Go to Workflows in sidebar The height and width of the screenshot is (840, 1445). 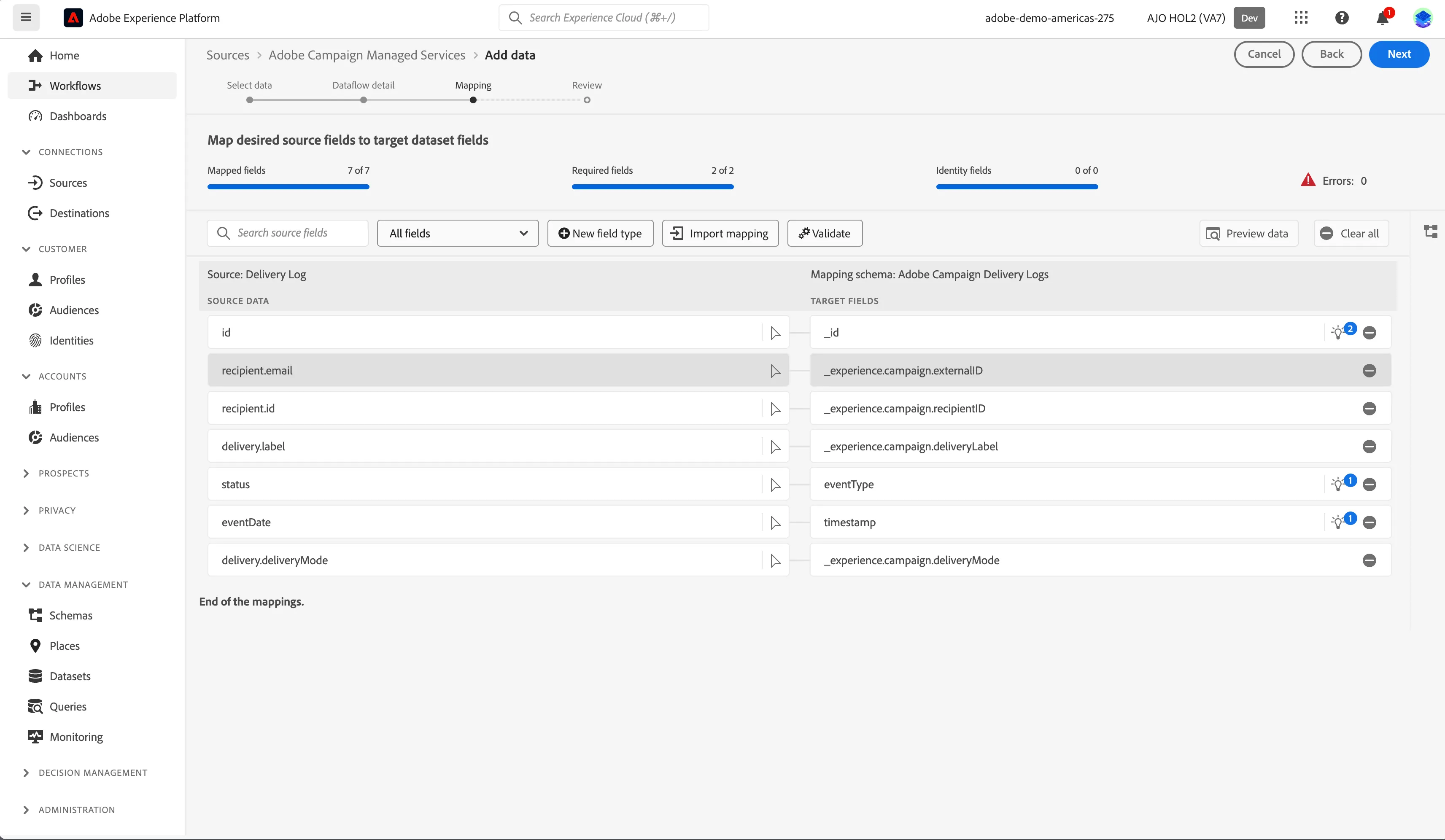click(92, 86)
